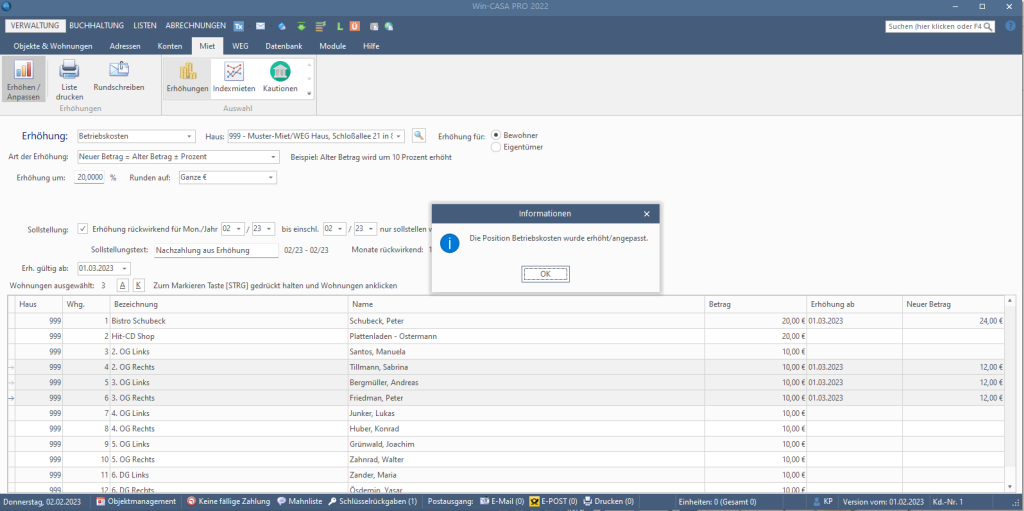Click the Bezeichnung column header

click(x=229, y=305)
